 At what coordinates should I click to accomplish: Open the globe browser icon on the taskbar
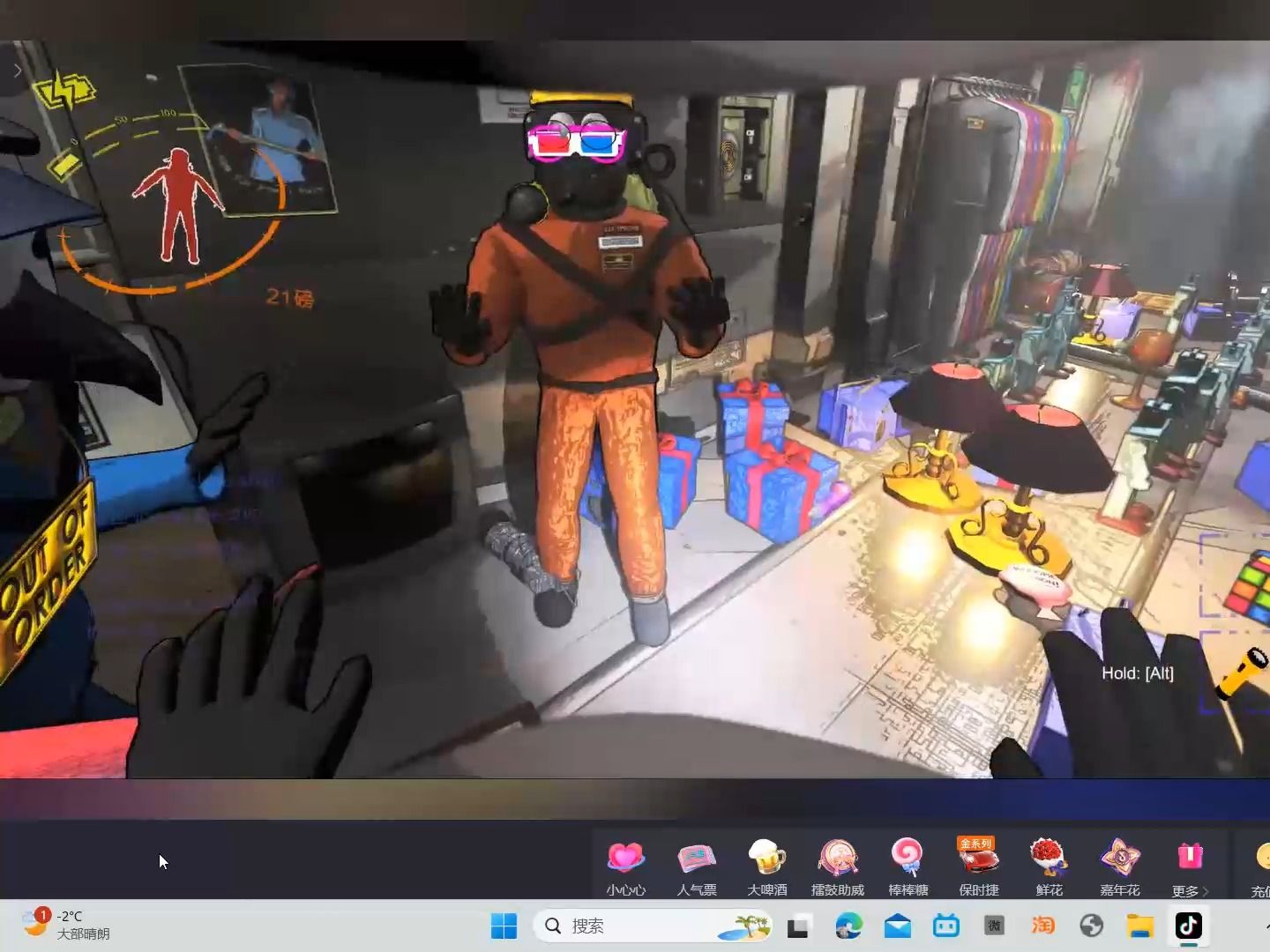click(1092, 926)
